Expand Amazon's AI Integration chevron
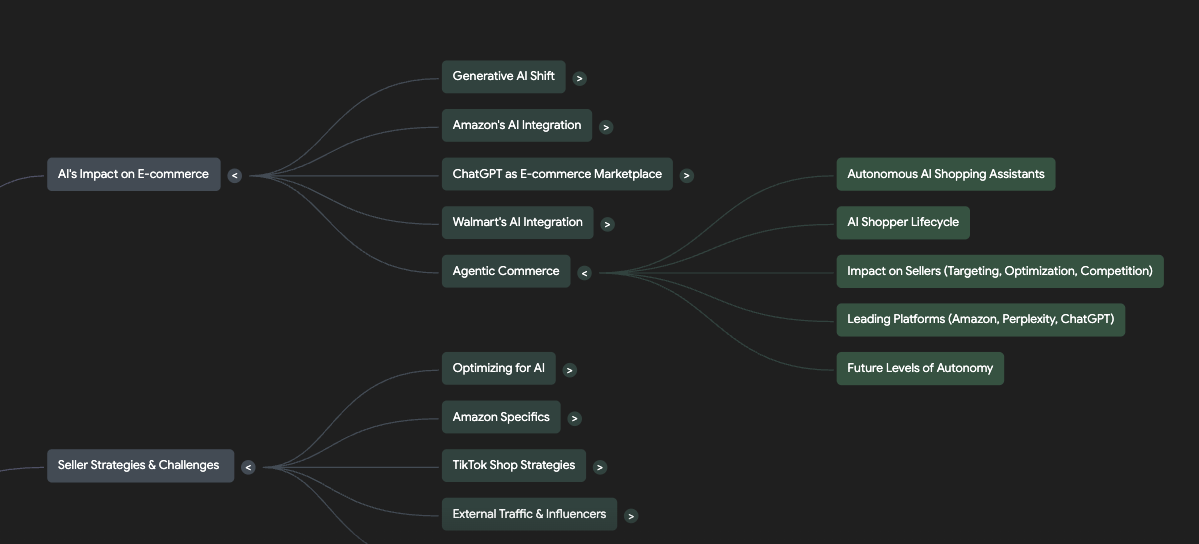1199x544 pixels. (x=606, y=127)
